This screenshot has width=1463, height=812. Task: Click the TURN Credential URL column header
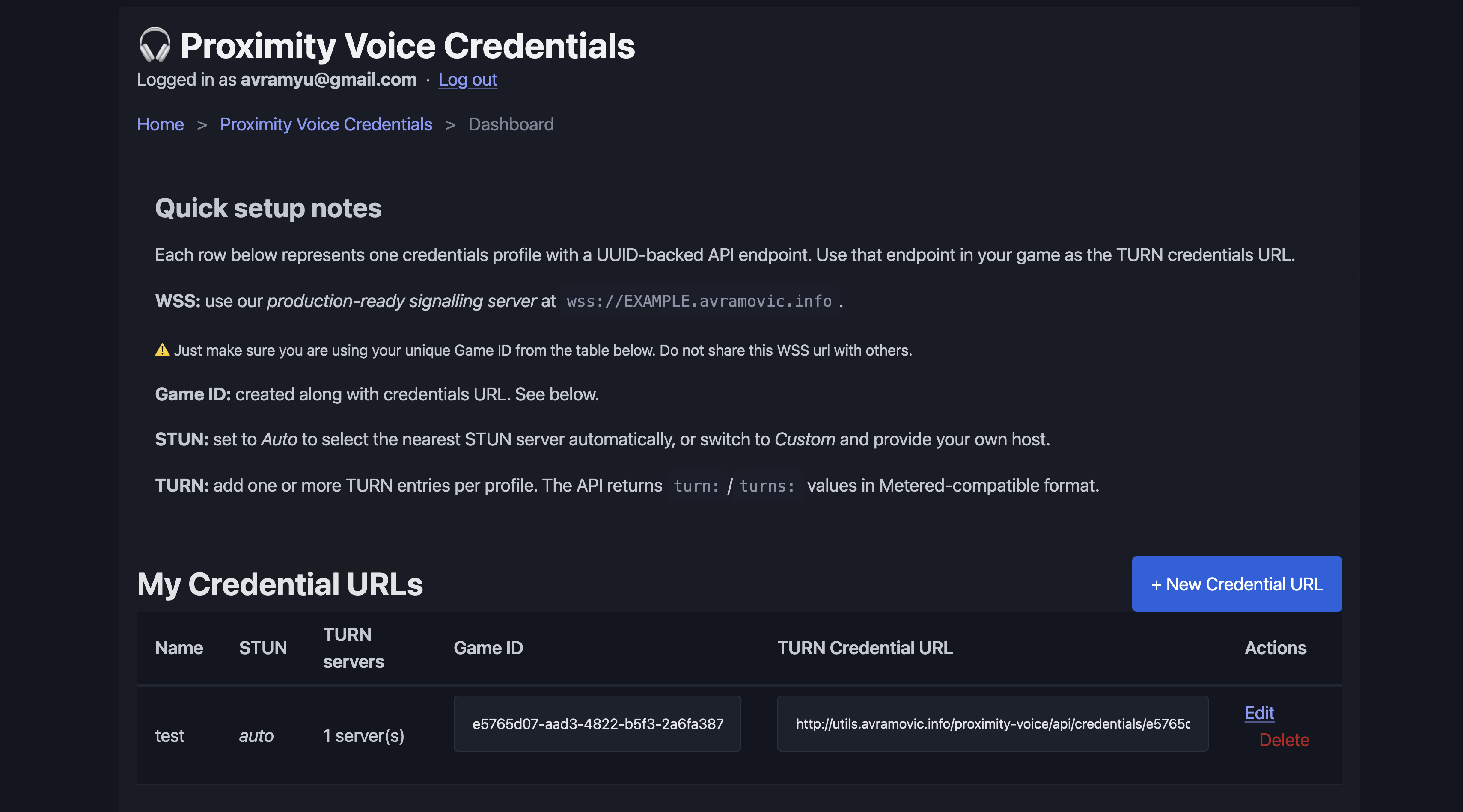(864, 648)
